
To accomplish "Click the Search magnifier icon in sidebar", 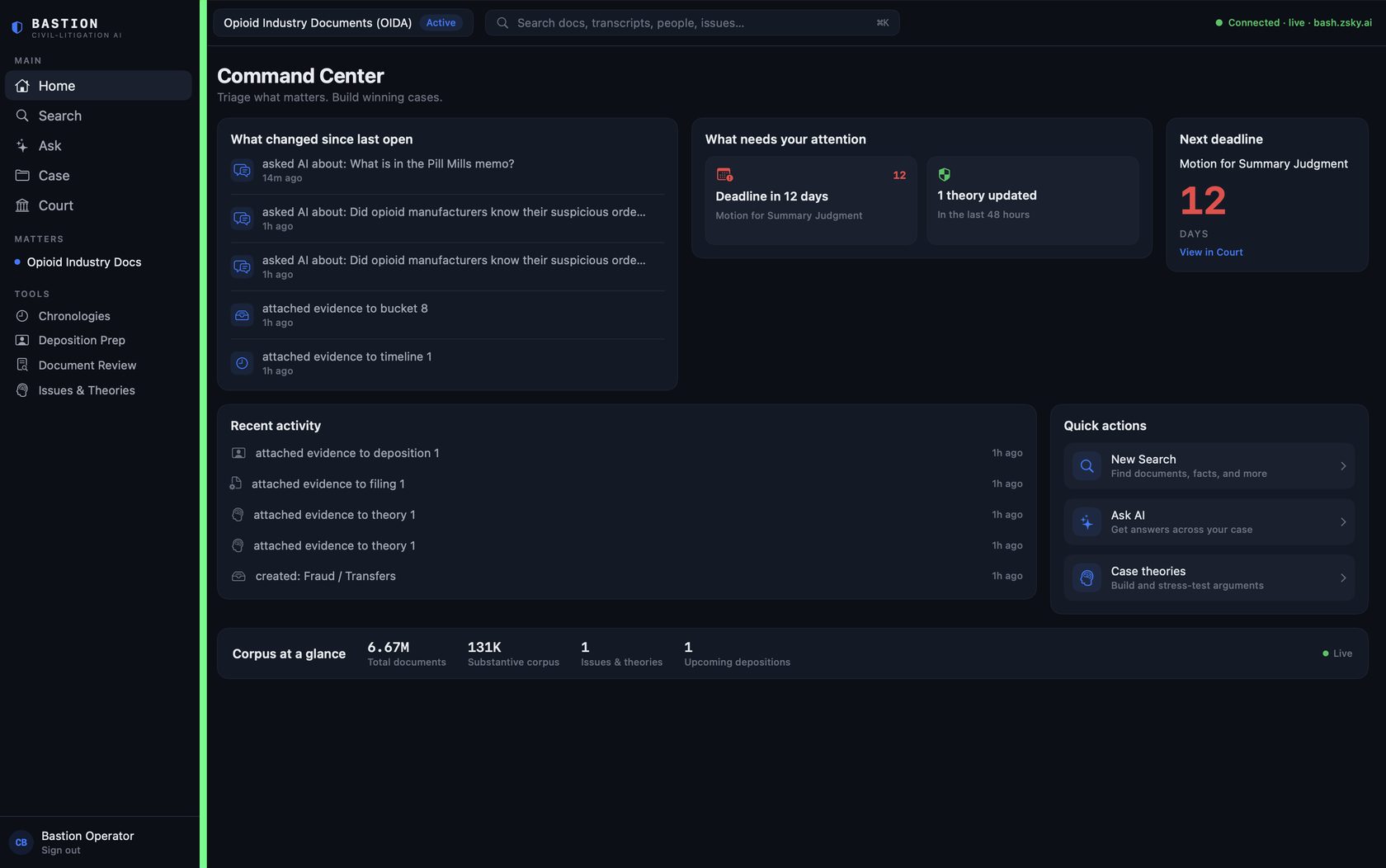I will (22, 116).
